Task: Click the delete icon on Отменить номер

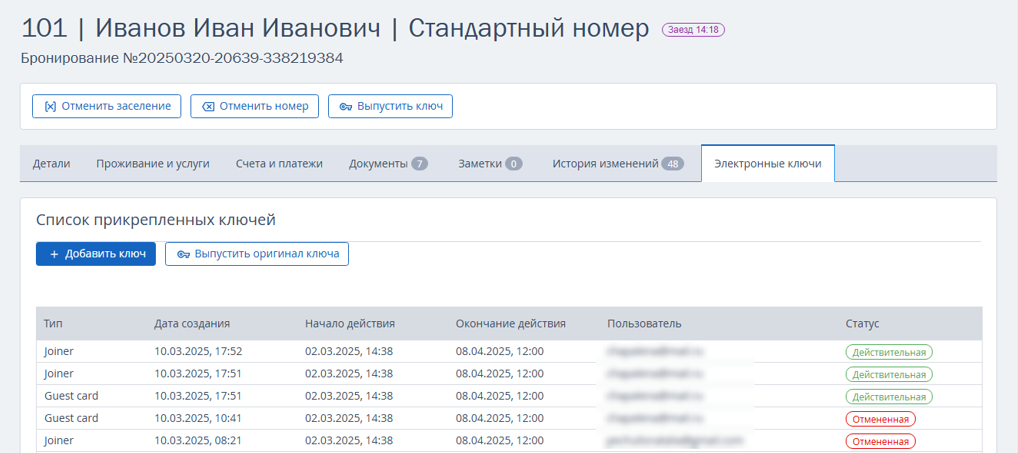Action: [208, 106]
